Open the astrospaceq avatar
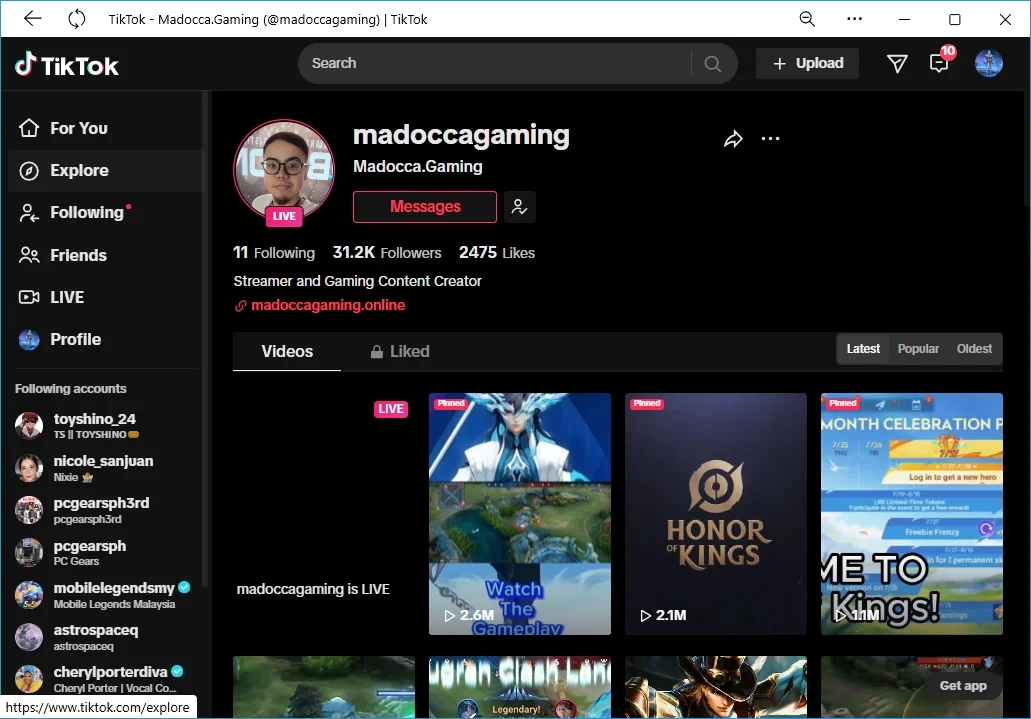Viewport: 1031px width, 719px height. [x=29, y=637]
